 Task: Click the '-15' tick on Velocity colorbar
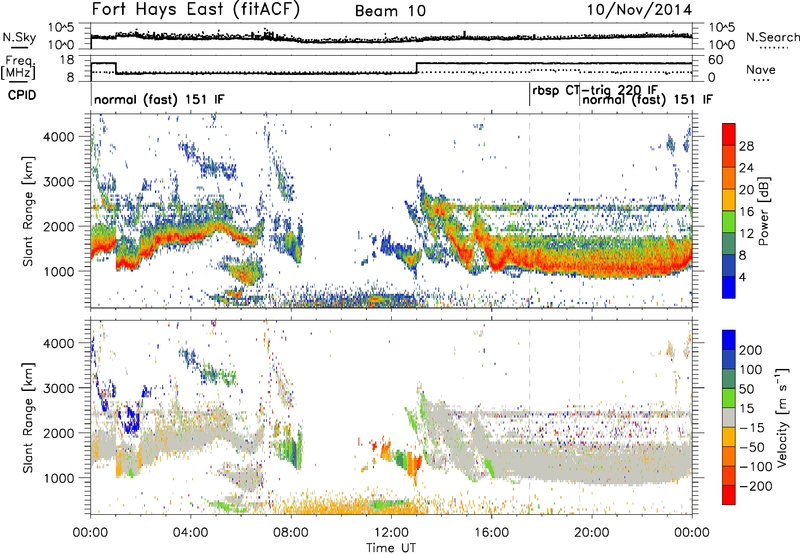(x=752, y=427)
